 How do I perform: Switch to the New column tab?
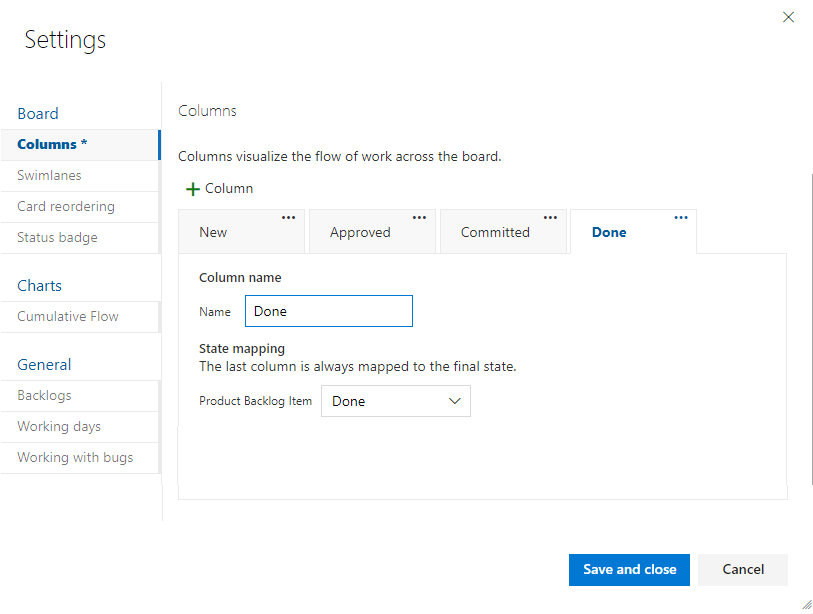(213, 232)
